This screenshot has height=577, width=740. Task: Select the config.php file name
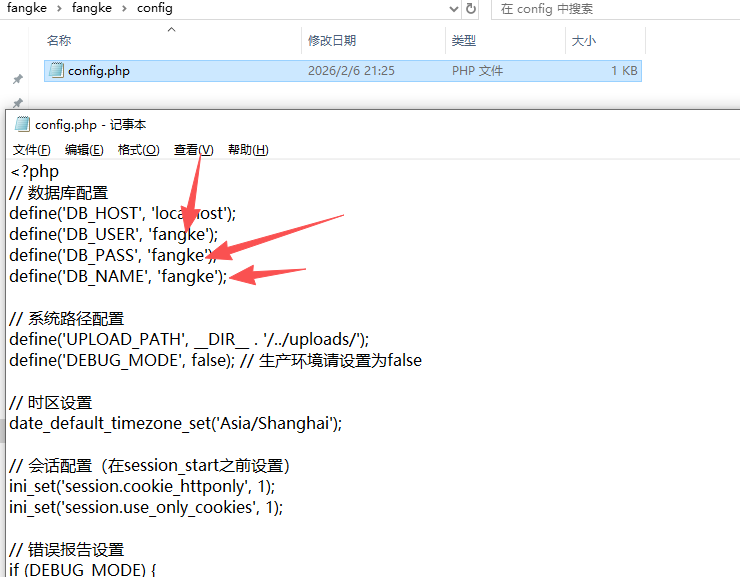coord(99,71)
